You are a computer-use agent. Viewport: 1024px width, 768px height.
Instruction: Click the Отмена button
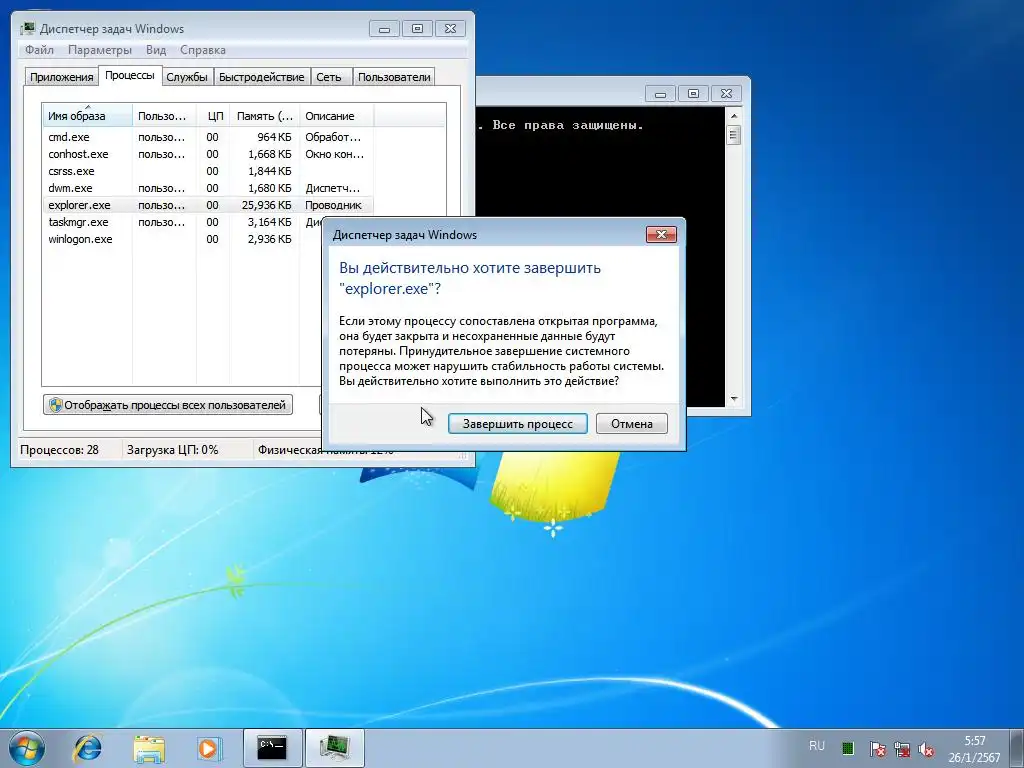[632, 423]
